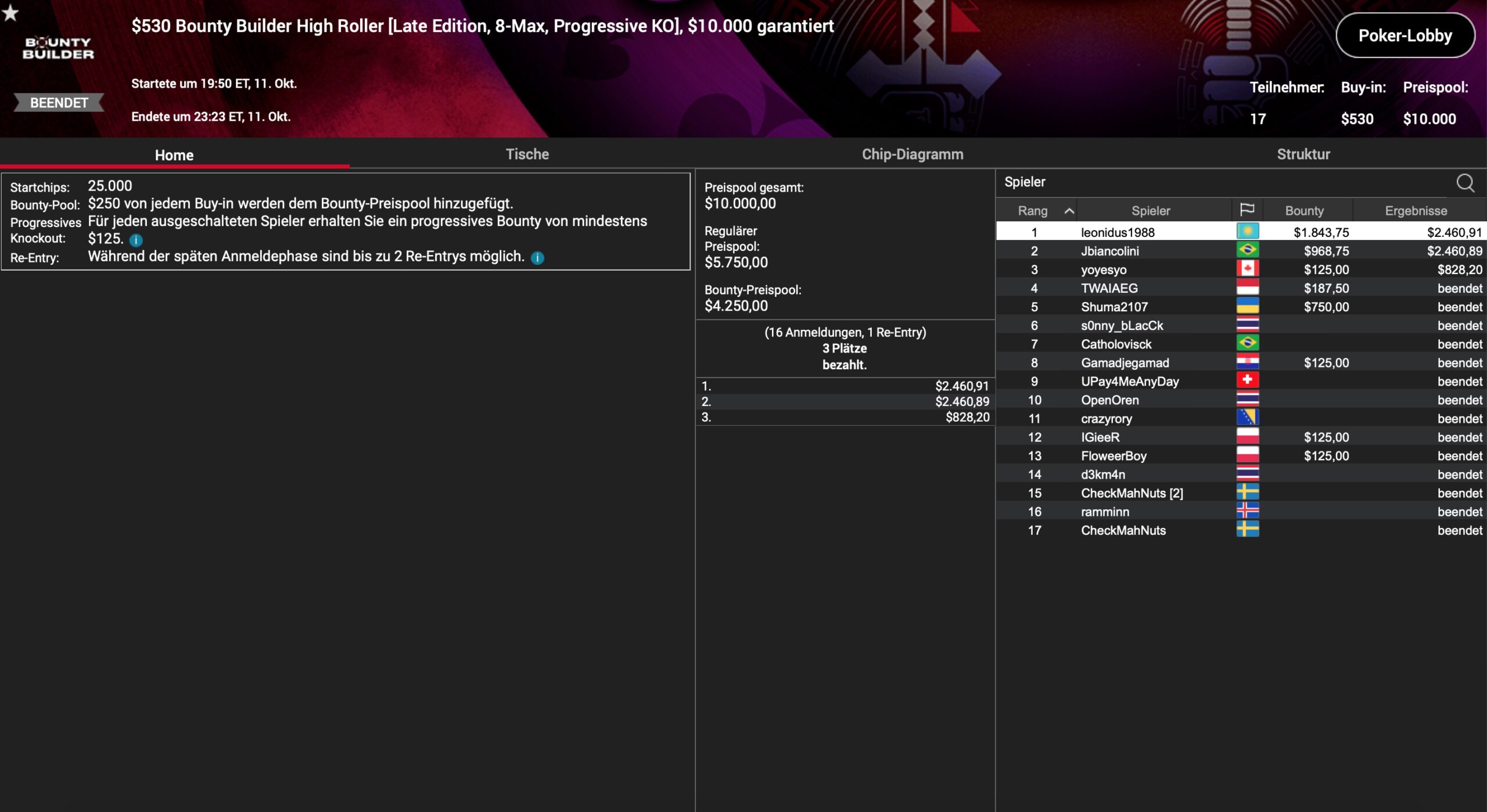Select the first place payout row

pyautogui.click(x=845, y=386)
